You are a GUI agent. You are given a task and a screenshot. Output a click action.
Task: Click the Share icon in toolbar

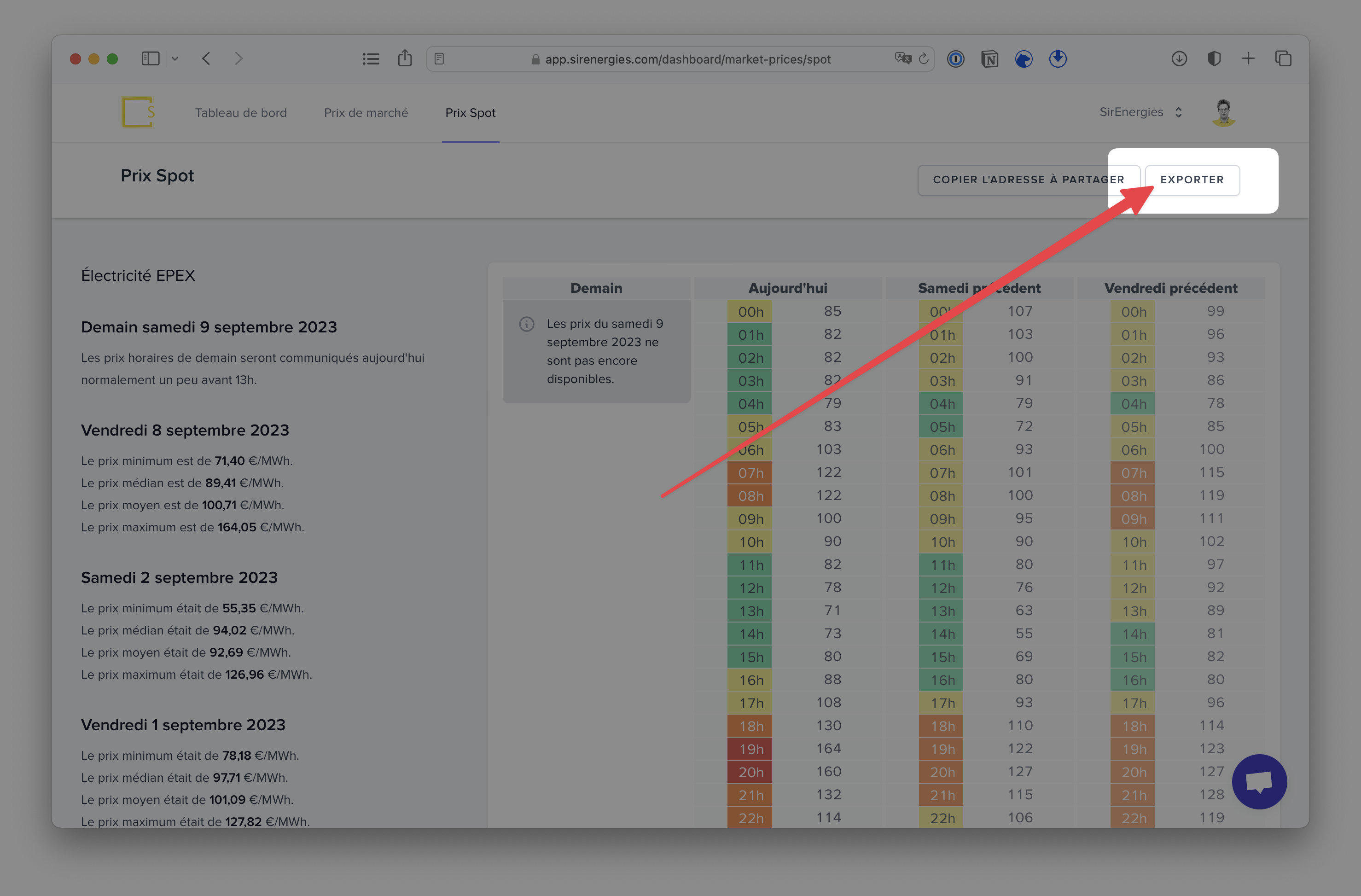pyautogui.click(x=405, y=58)
